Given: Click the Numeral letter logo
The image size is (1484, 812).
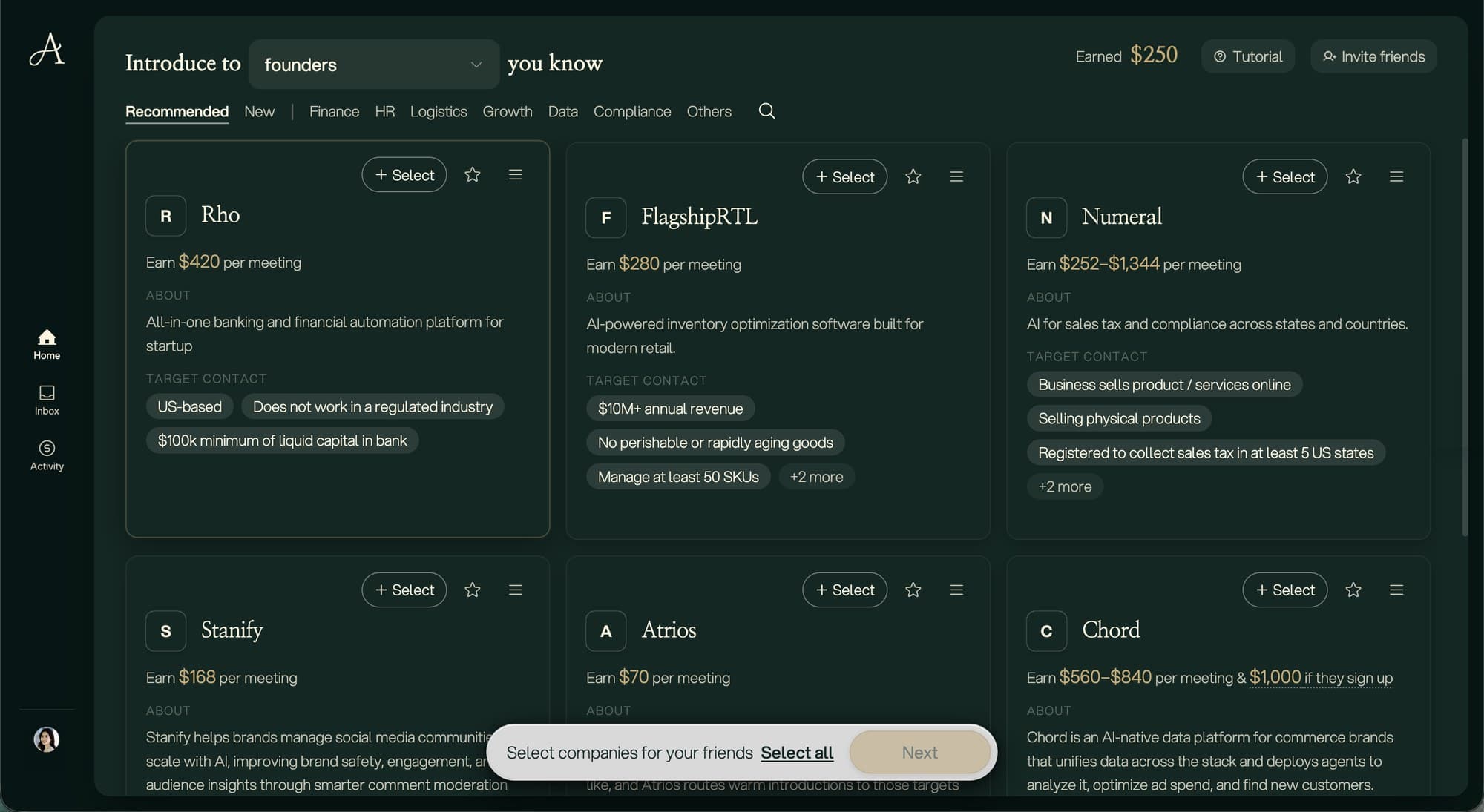Looking at the screenshot, I should tap(1046, 217).
